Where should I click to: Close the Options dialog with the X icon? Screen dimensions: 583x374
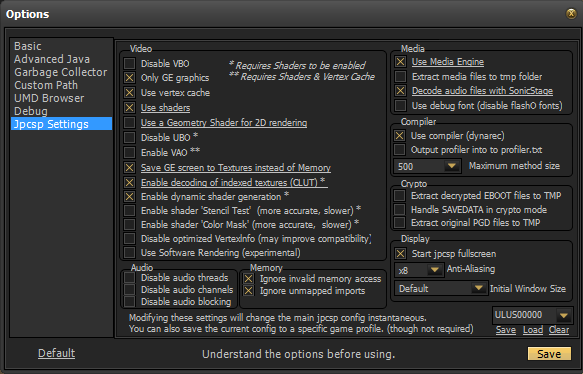point(571,14)
